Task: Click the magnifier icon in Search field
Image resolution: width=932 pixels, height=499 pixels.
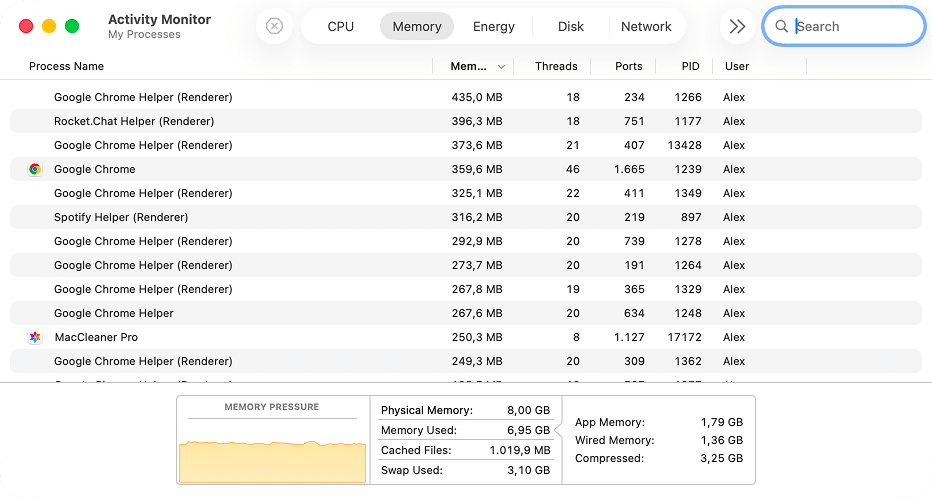Action: [782, 26]
